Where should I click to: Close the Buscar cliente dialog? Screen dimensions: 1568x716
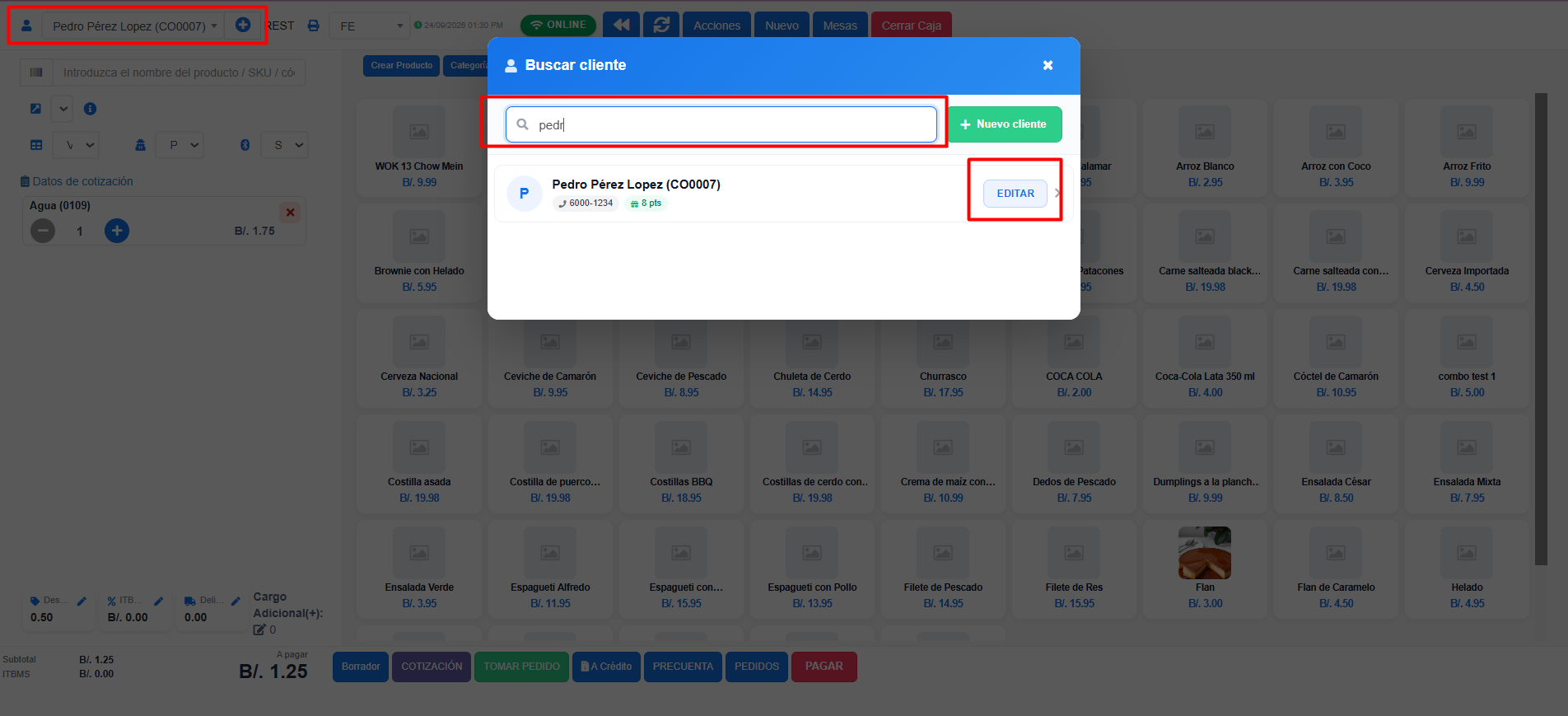click(x=1048, y=65)
